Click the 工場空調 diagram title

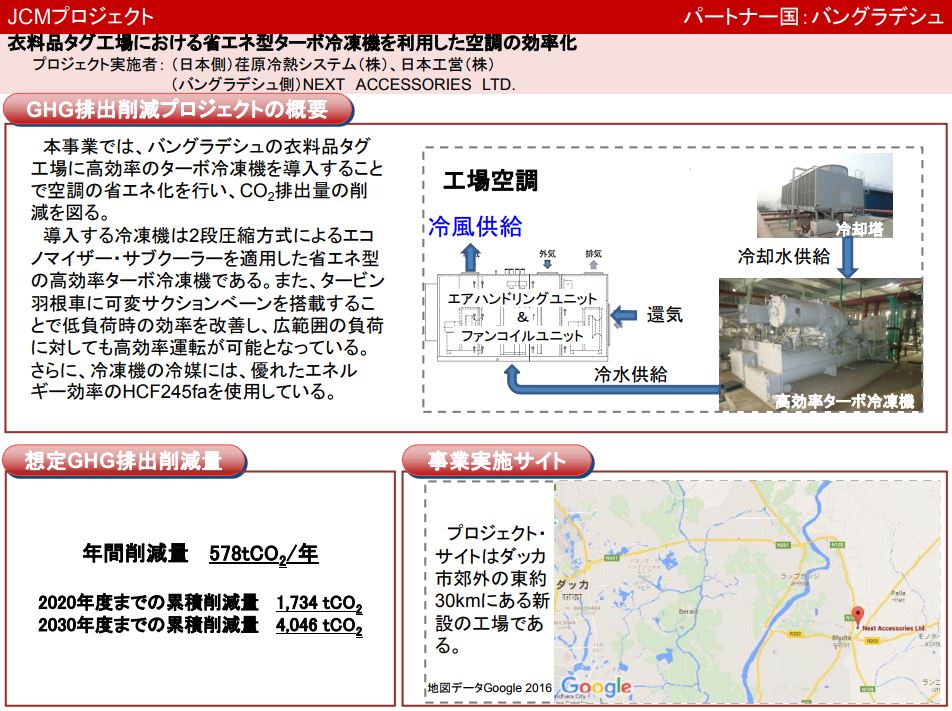(491, 180)
